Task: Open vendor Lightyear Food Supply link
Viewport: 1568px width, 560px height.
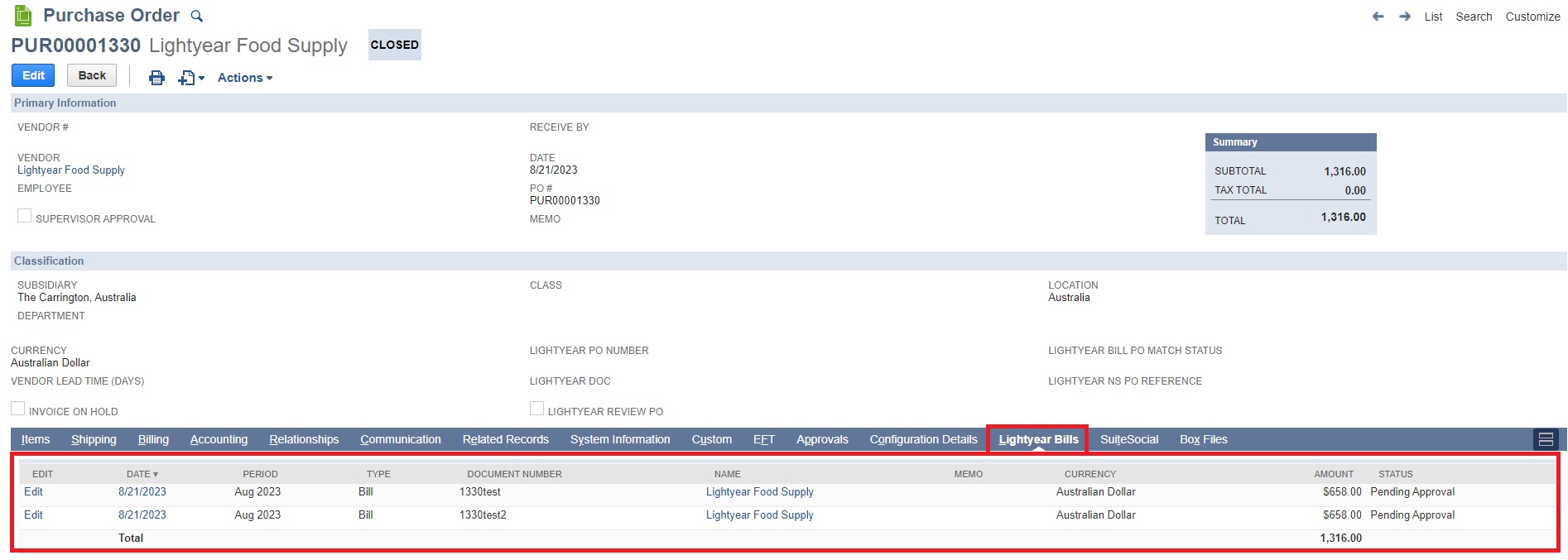Action: click(71, 170)
